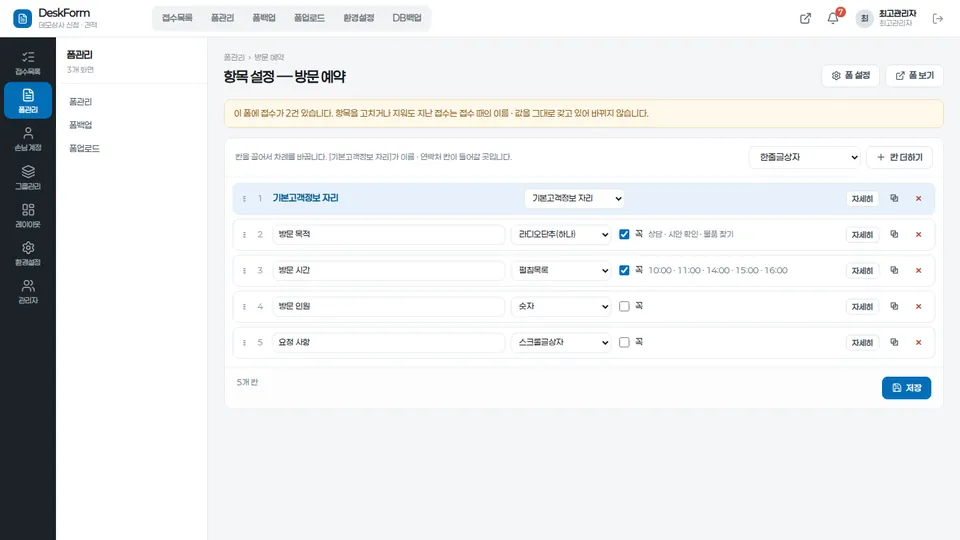Uncheck required for 방문 시간
Image resolution: width=960 pixels, height=540 pixels.
(x=624, y=270)
